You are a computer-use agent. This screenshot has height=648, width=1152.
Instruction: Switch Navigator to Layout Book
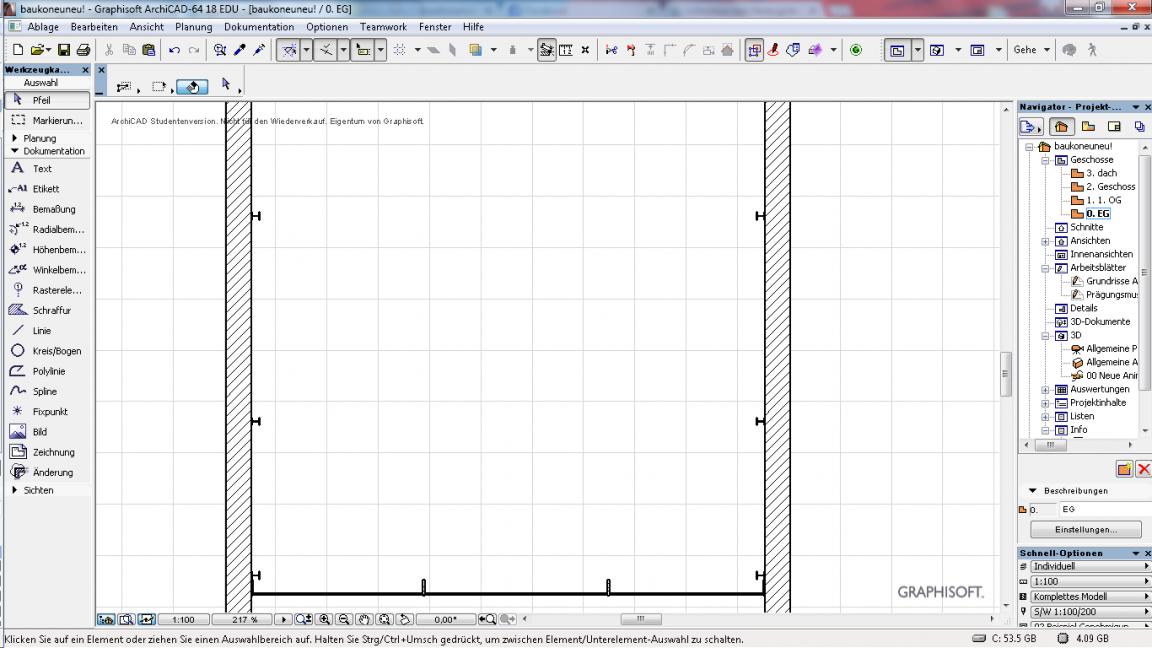click(x=1114, y=126)
